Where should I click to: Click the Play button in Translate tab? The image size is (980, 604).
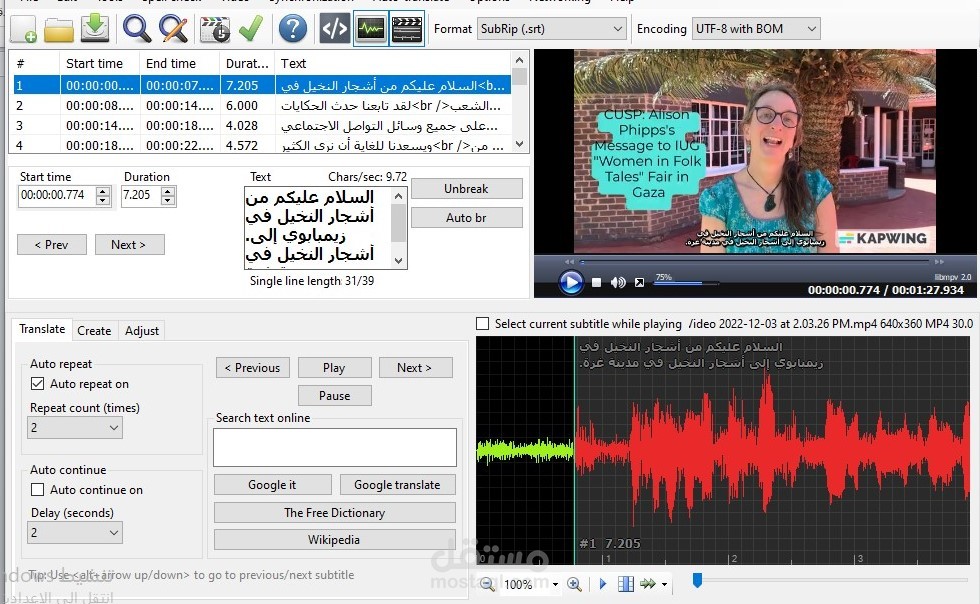coord(334,368)
